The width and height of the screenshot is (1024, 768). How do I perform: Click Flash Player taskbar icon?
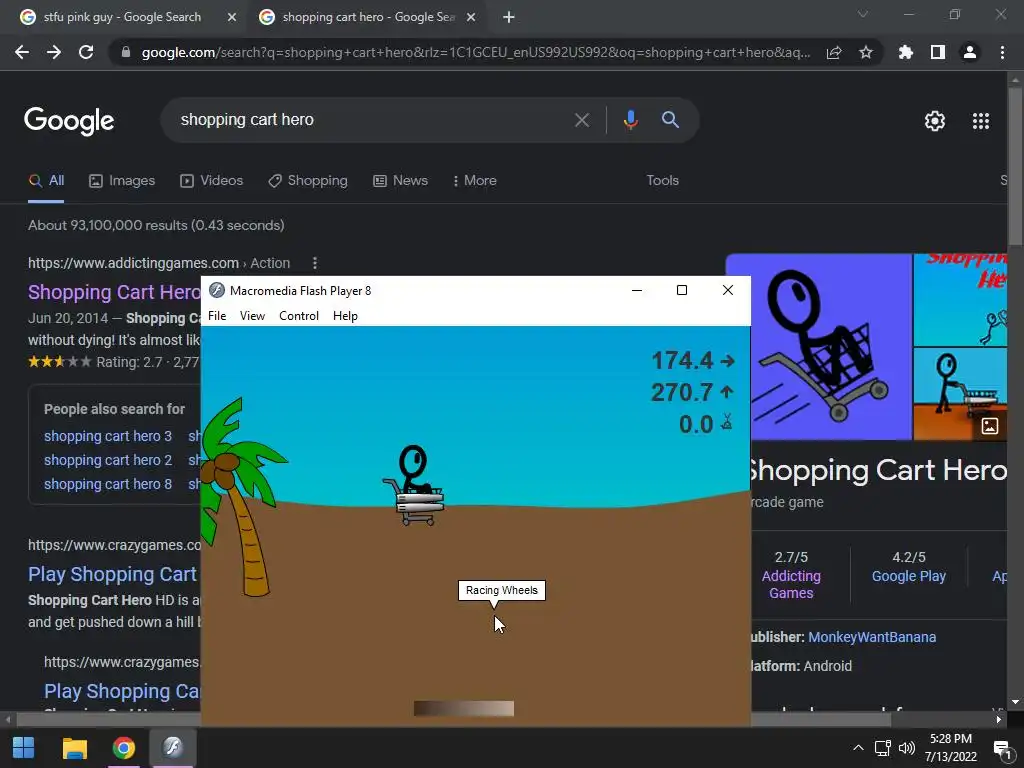pos(172,748)
